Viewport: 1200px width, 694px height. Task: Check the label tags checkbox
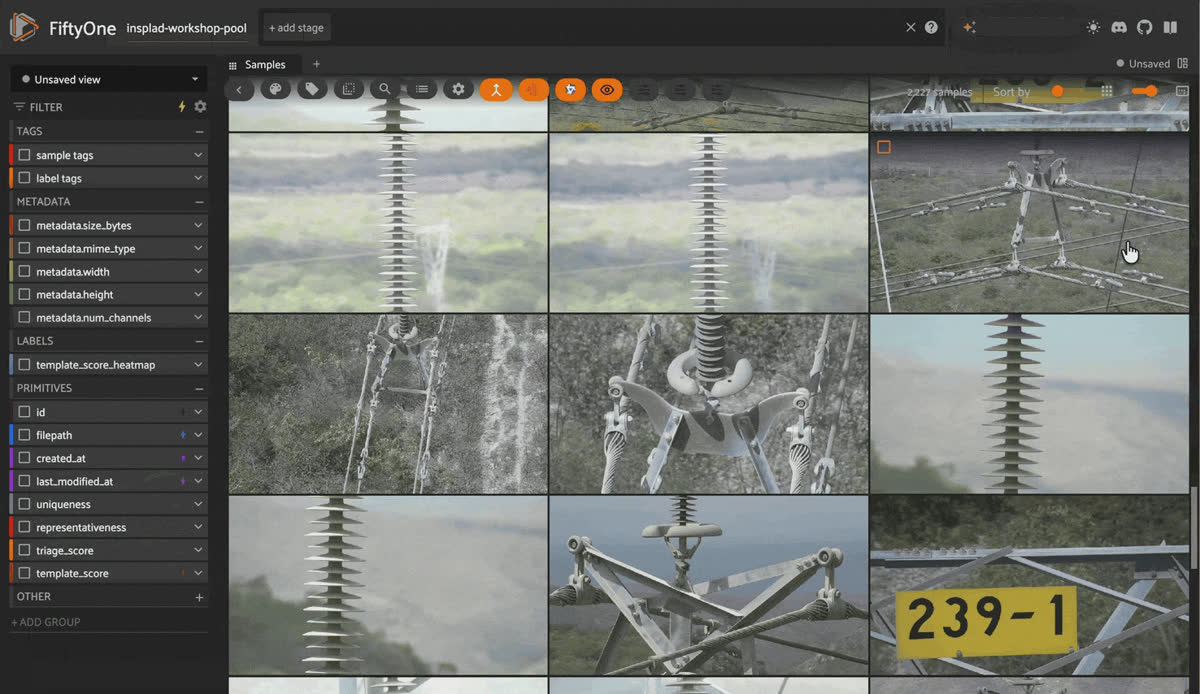[x=24, y=178]
